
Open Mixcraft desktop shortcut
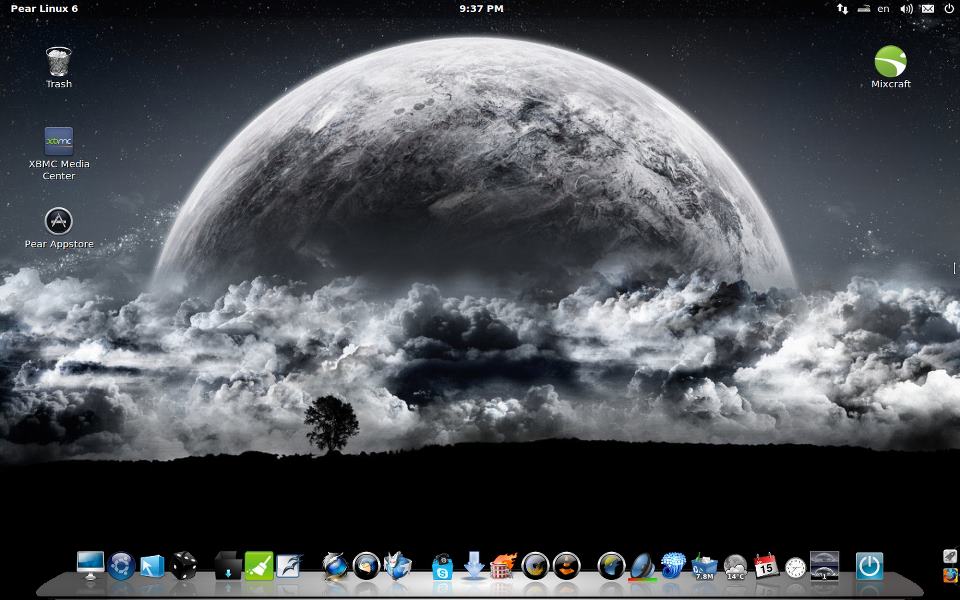[x=890, y=62]
